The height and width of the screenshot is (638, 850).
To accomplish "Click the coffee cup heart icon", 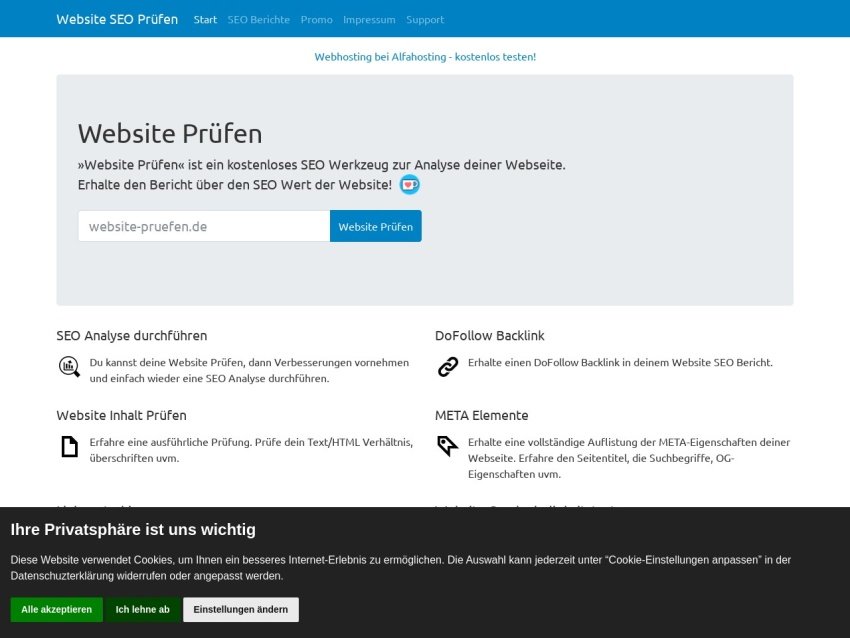I will point(409,185).
